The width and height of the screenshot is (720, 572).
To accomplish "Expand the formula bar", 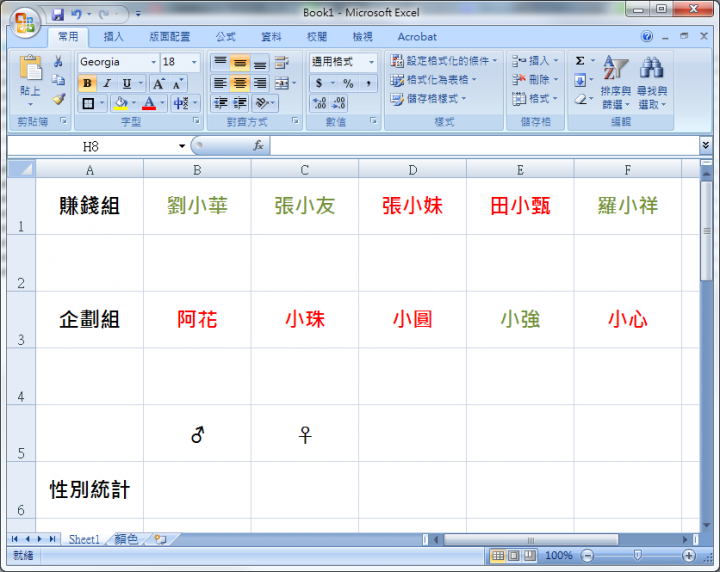I will pyautogui.click(x=705, y=146).
